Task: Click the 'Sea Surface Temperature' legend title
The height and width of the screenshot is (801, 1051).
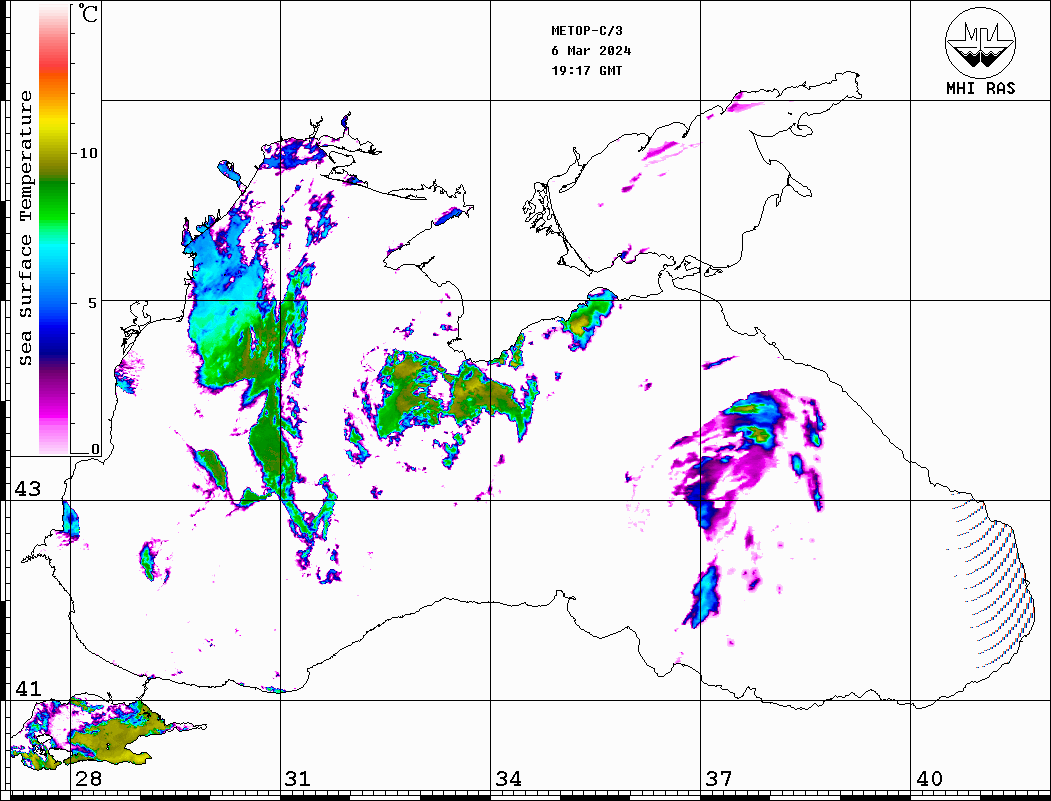Action: tap(25, 228)
